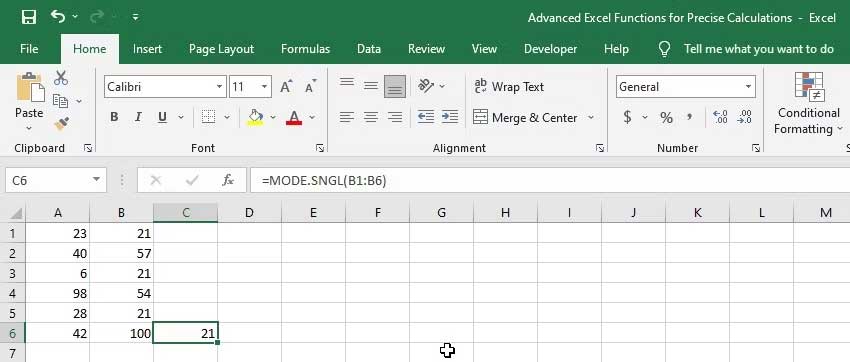Click the Cut scissors icon

click(x=61, y=78)
